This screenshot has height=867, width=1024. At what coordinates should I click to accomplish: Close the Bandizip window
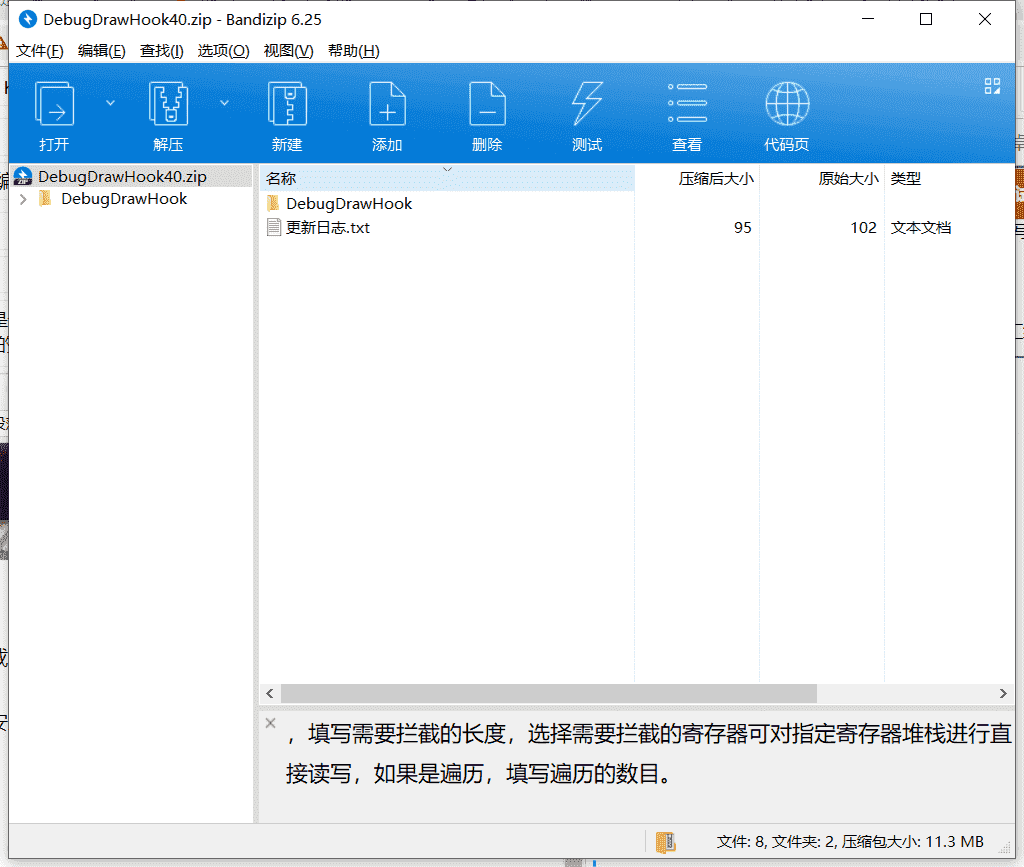pyautogui.click(x=985, y=20)
